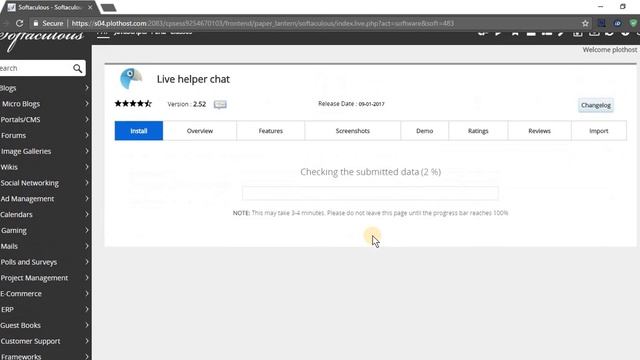Expand the Wikis category
Viewport: 640px width, 360px height.
coord(87,167)
